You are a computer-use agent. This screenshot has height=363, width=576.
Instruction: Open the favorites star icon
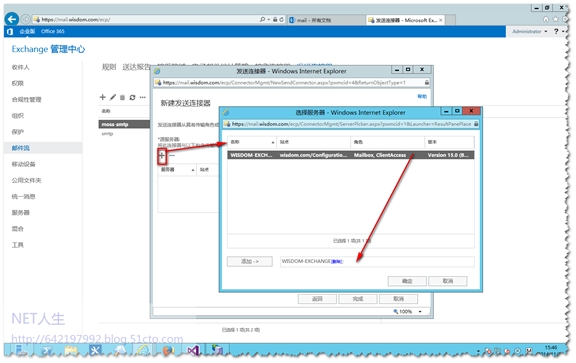pyautogui.click(x=555, y=19)
